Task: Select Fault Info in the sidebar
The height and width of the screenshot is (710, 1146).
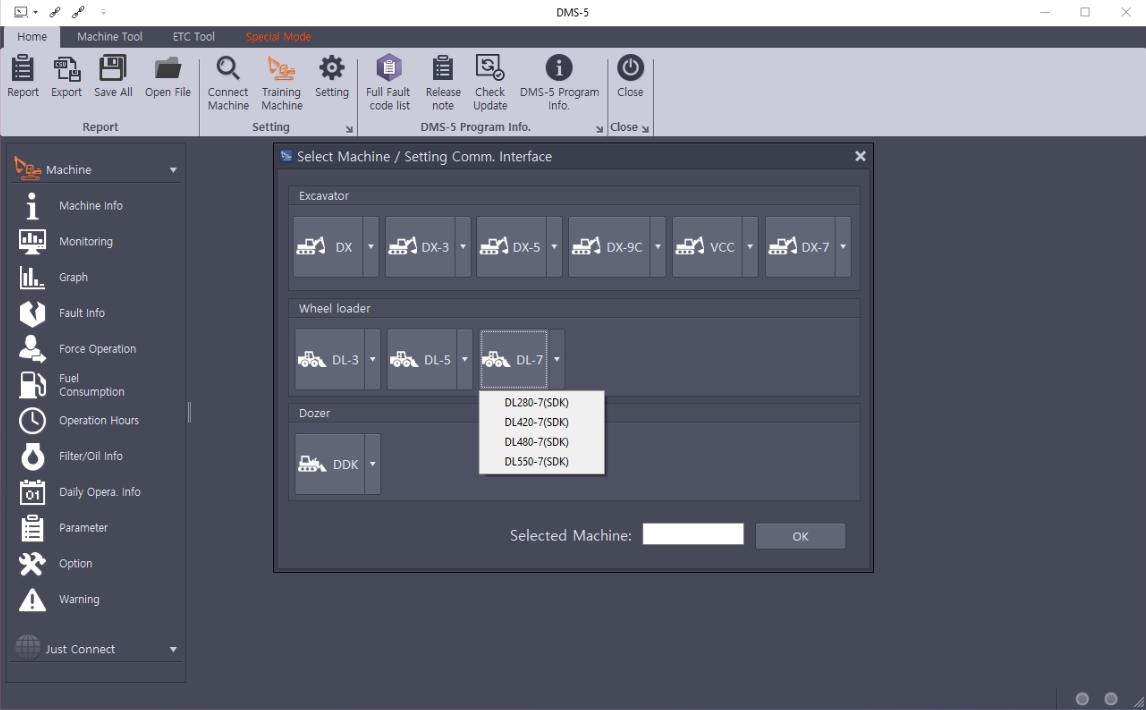Action: pyautogui.click(x=81, y=313)
